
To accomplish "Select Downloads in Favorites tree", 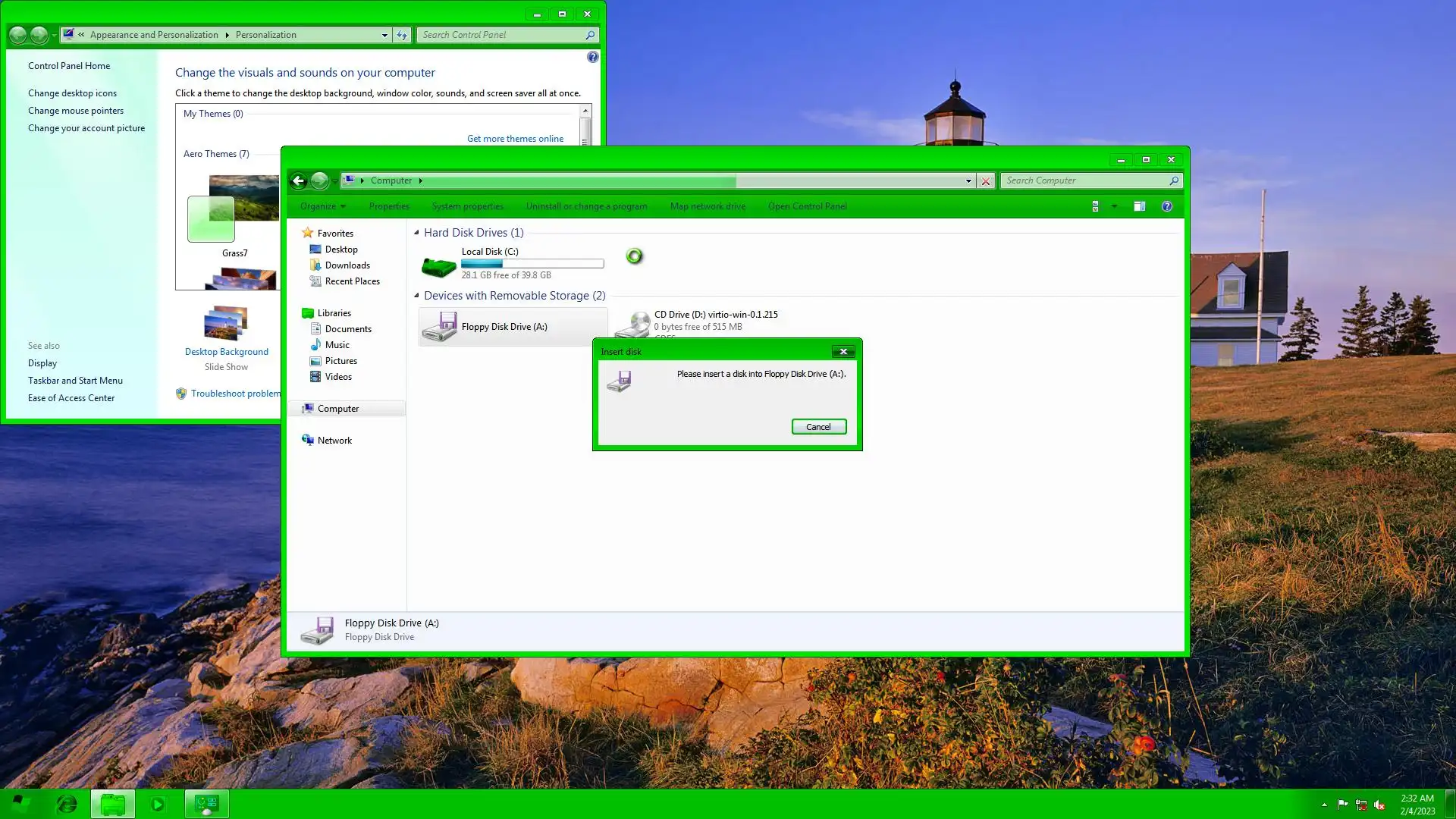I will 347,265.
